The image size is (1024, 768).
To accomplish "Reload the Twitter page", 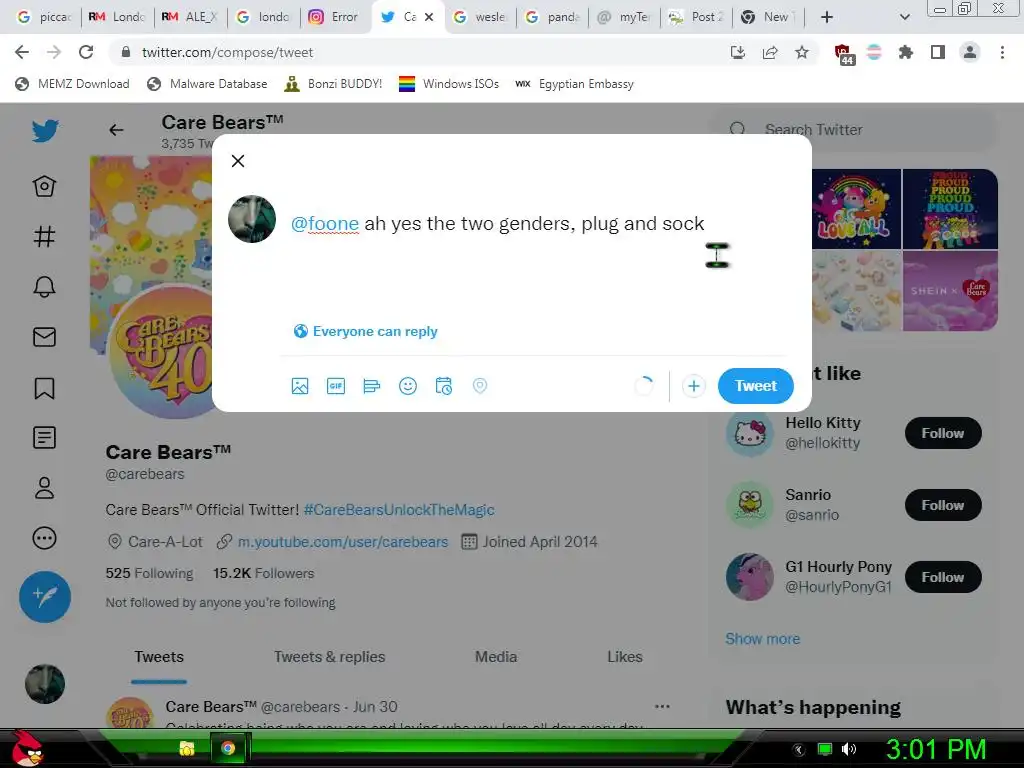I will pyautogui.click(x=86, y=52).
